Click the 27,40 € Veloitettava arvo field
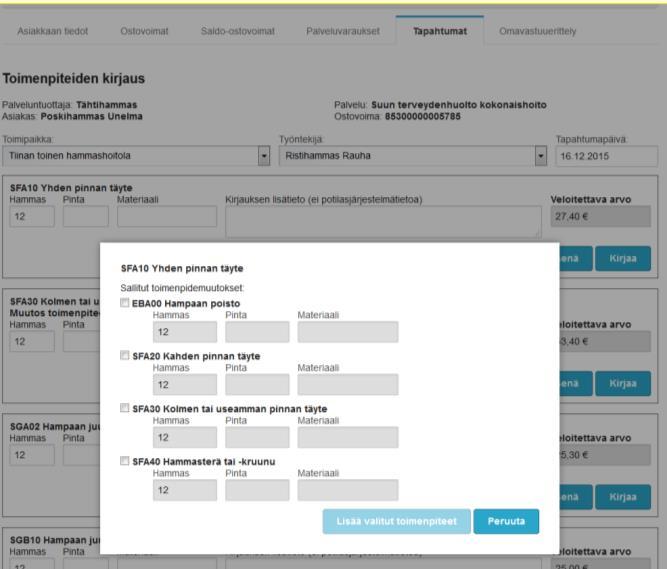Image resolution: width=667 pixels, height=569 pixels. pos(601,217)
